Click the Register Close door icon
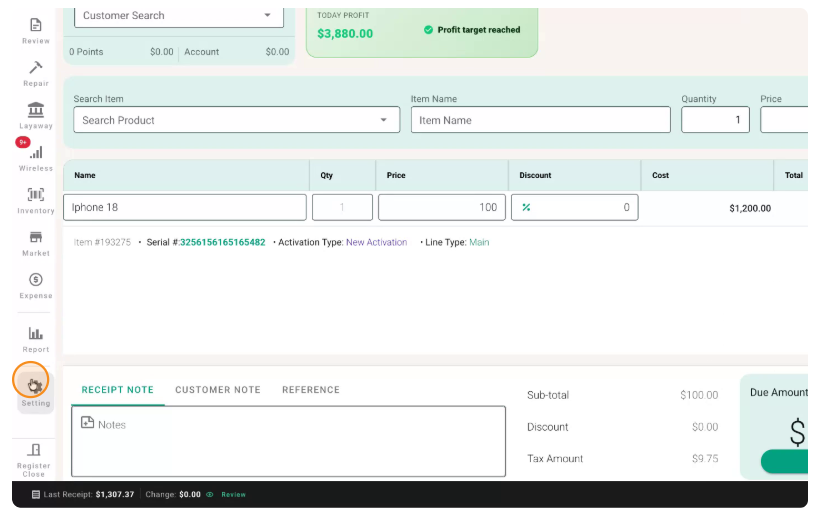 [34, 450]
